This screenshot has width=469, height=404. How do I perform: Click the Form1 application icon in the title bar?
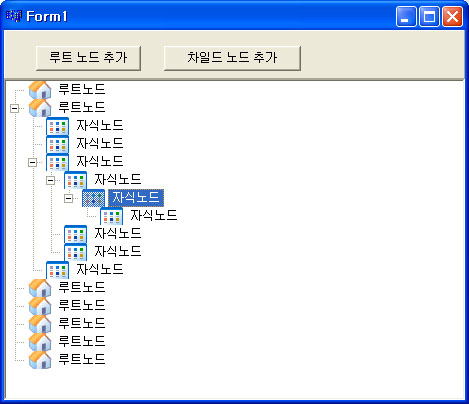click(14, 16)
